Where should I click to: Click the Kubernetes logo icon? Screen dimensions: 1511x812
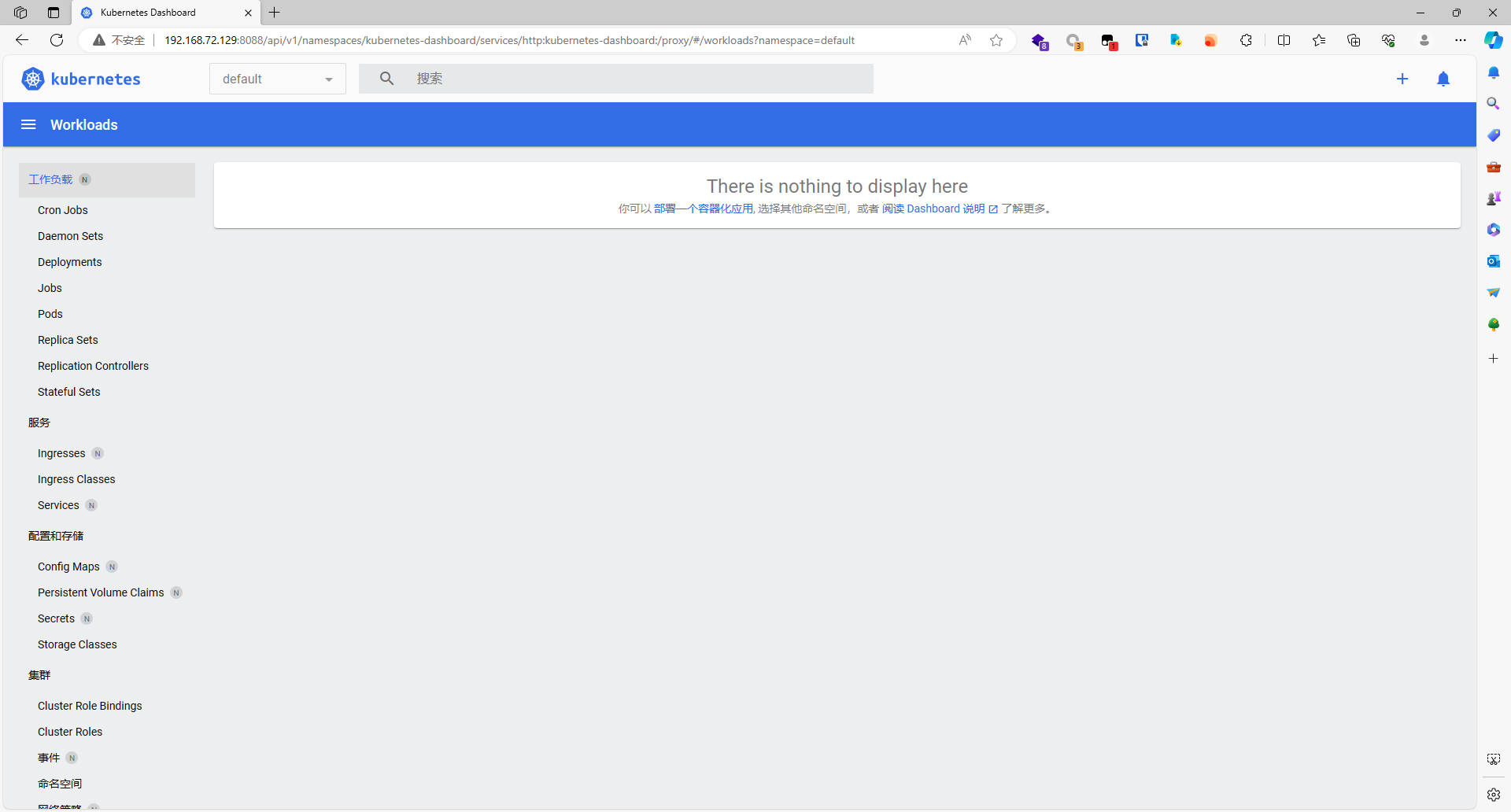click(x=33, y=79)
